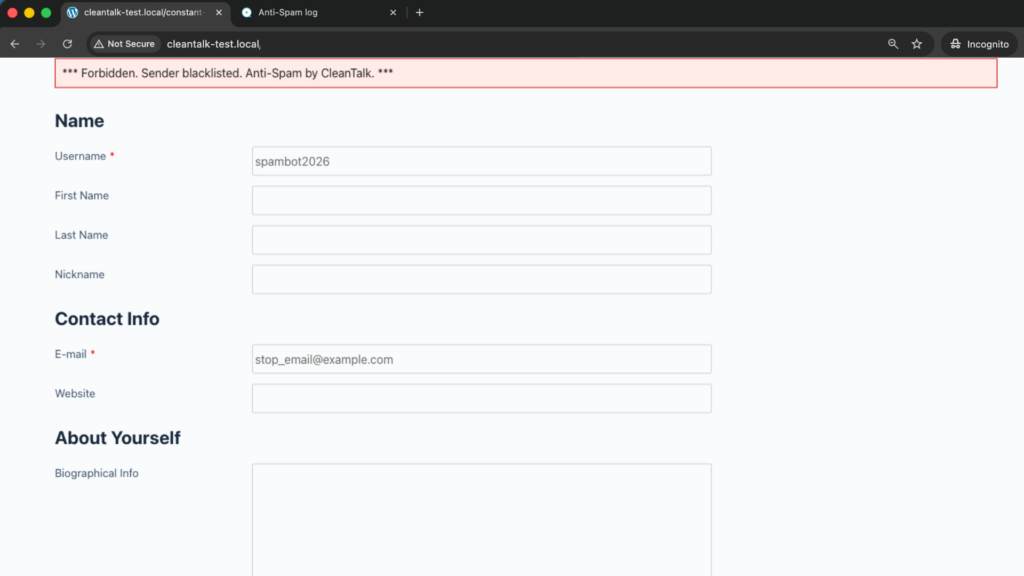Open the Incognito profile indicator
The width and height of the screenshot is (1024, 576).
[x=979, y=44]
